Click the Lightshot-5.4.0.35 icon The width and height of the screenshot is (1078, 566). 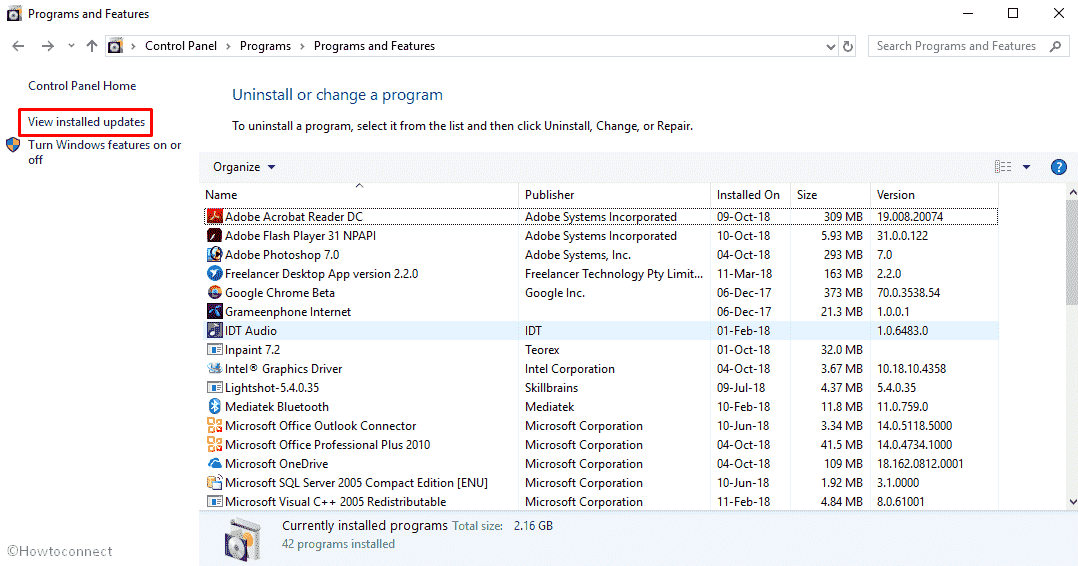point(214,388)
